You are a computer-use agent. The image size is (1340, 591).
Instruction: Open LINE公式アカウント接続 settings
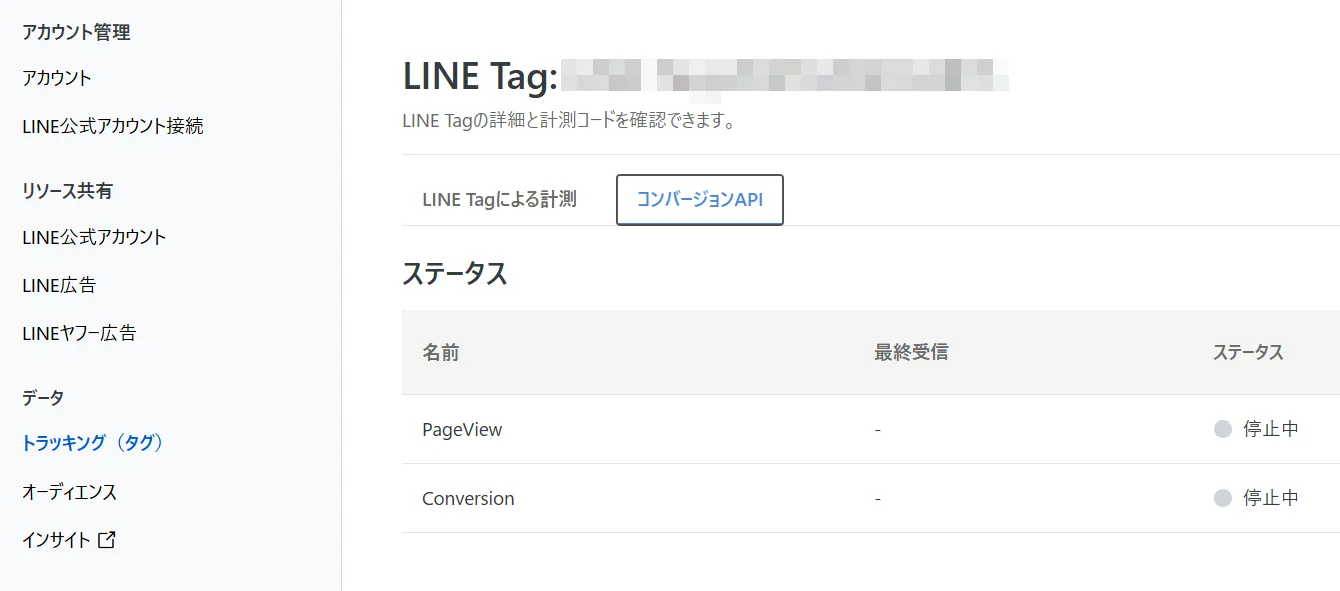(x=112, y=126)
